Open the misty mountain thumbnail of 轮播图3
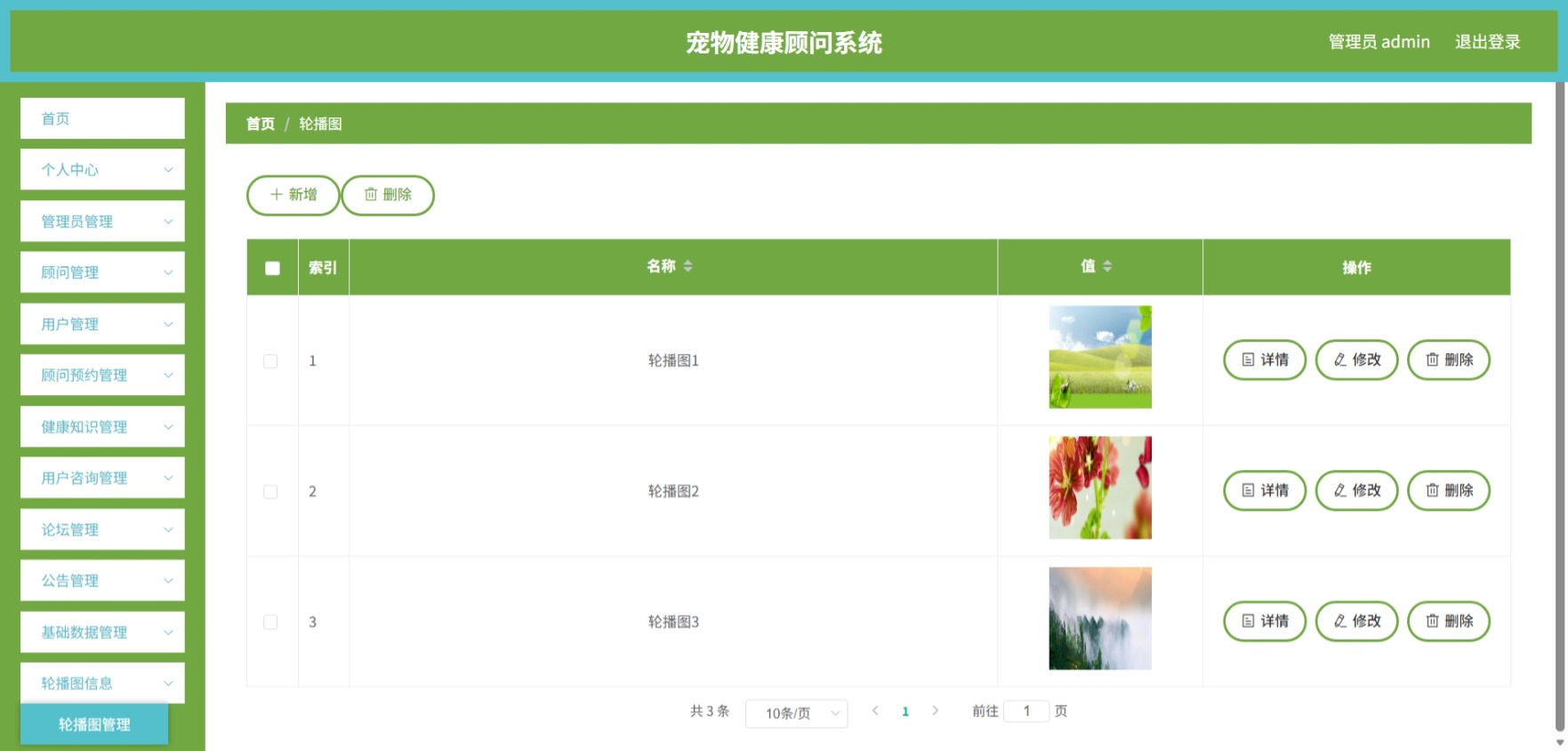This screenshot has width=1568, height=751. tap(1100, 618)
